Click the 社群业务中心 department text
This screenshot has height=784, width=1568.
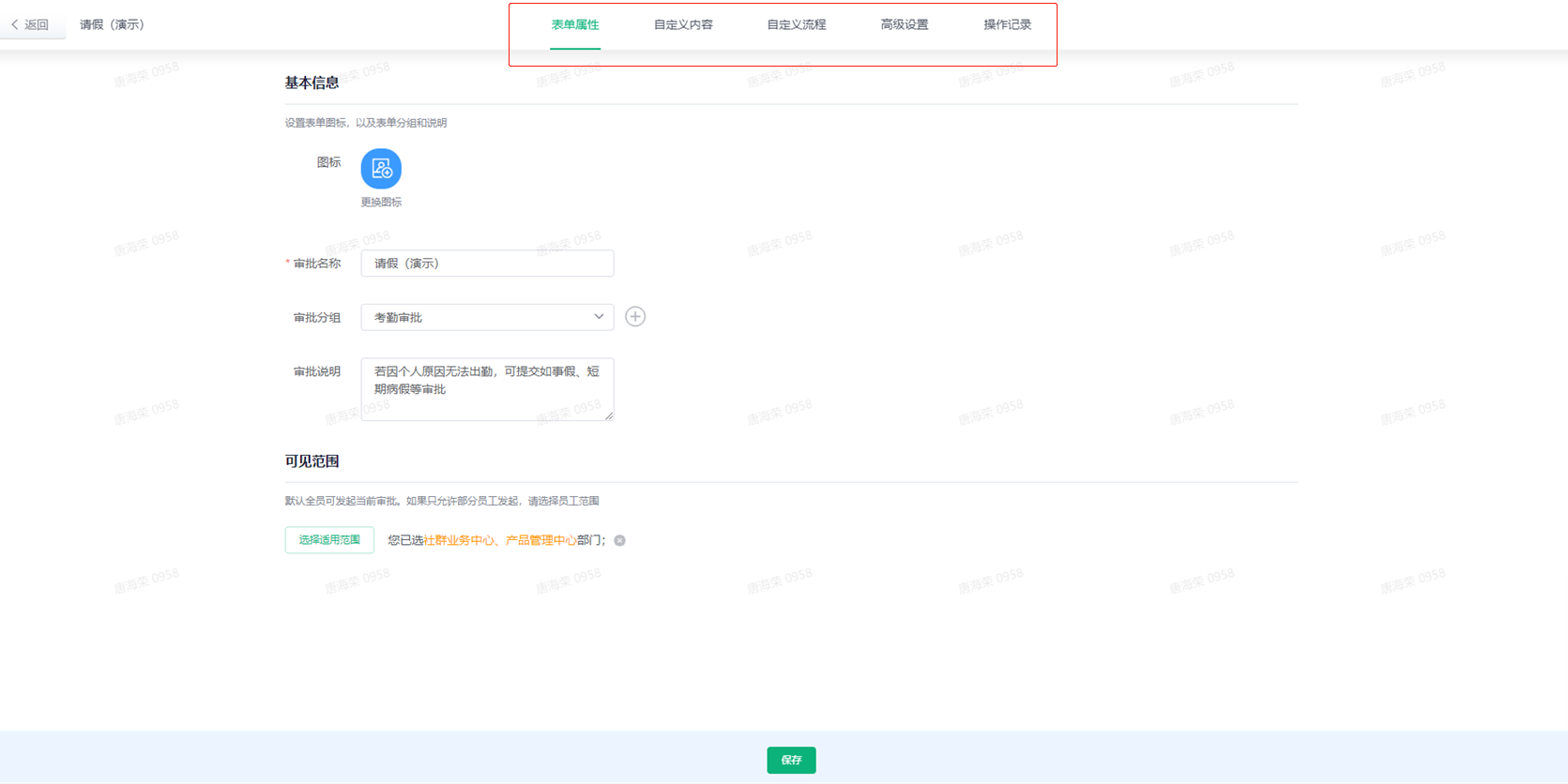point(459,540)
